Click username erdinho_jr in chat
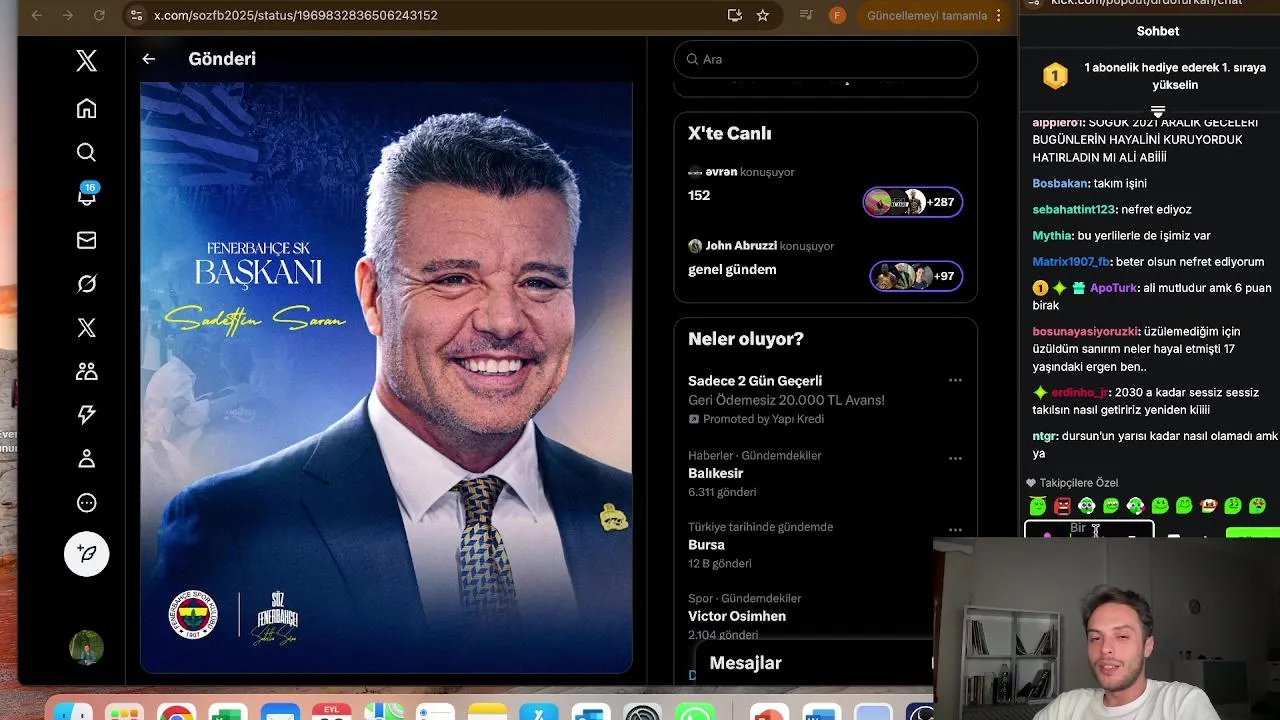Viewport: 1280px width, 720px height. 1079,392
